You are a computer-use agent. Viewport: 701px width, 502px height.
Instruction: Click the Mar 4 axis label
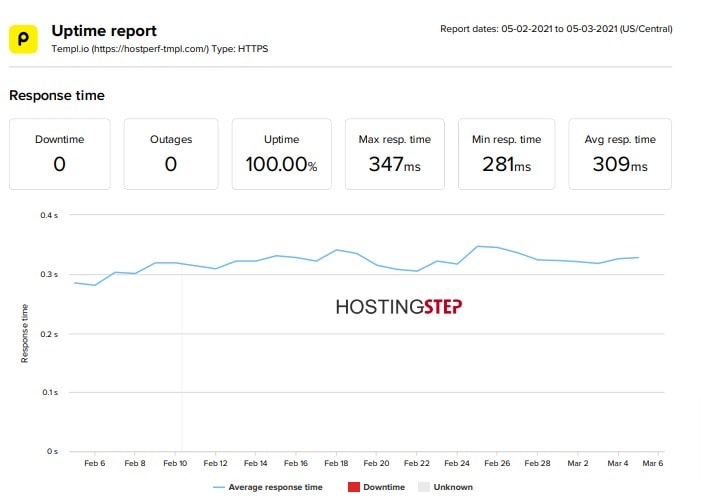(618, 464)
